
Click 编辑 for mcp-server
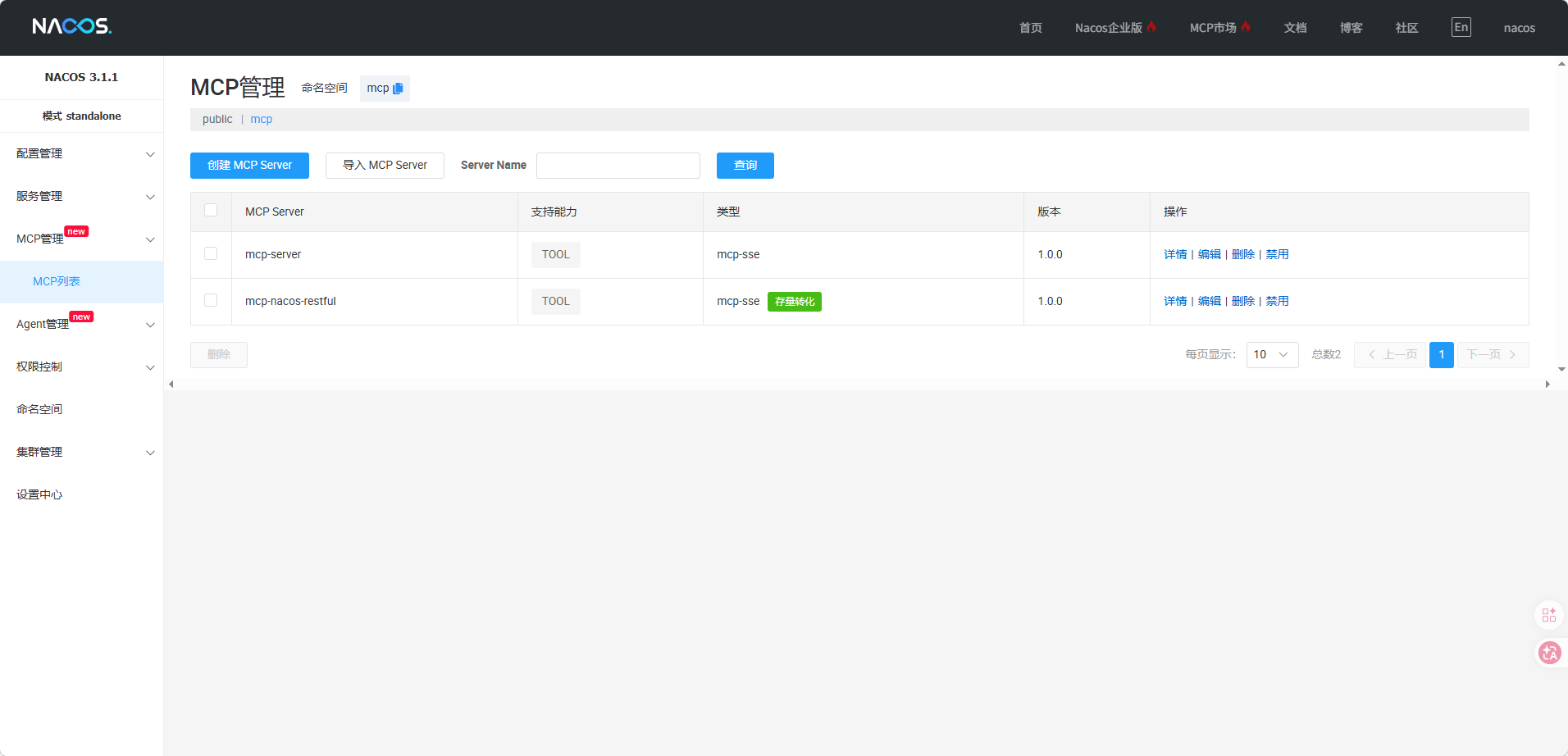(1209, 254)
